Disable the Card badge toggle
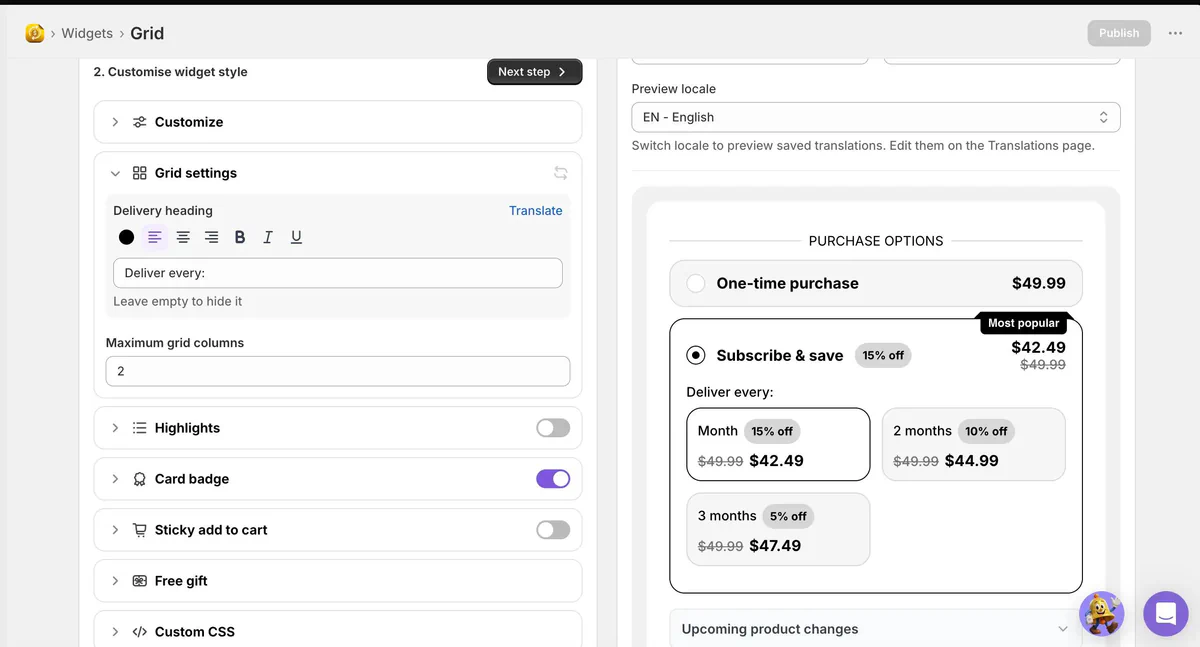Image resolution: width=1200 pixels, height=647 pixels. [553, 479]
